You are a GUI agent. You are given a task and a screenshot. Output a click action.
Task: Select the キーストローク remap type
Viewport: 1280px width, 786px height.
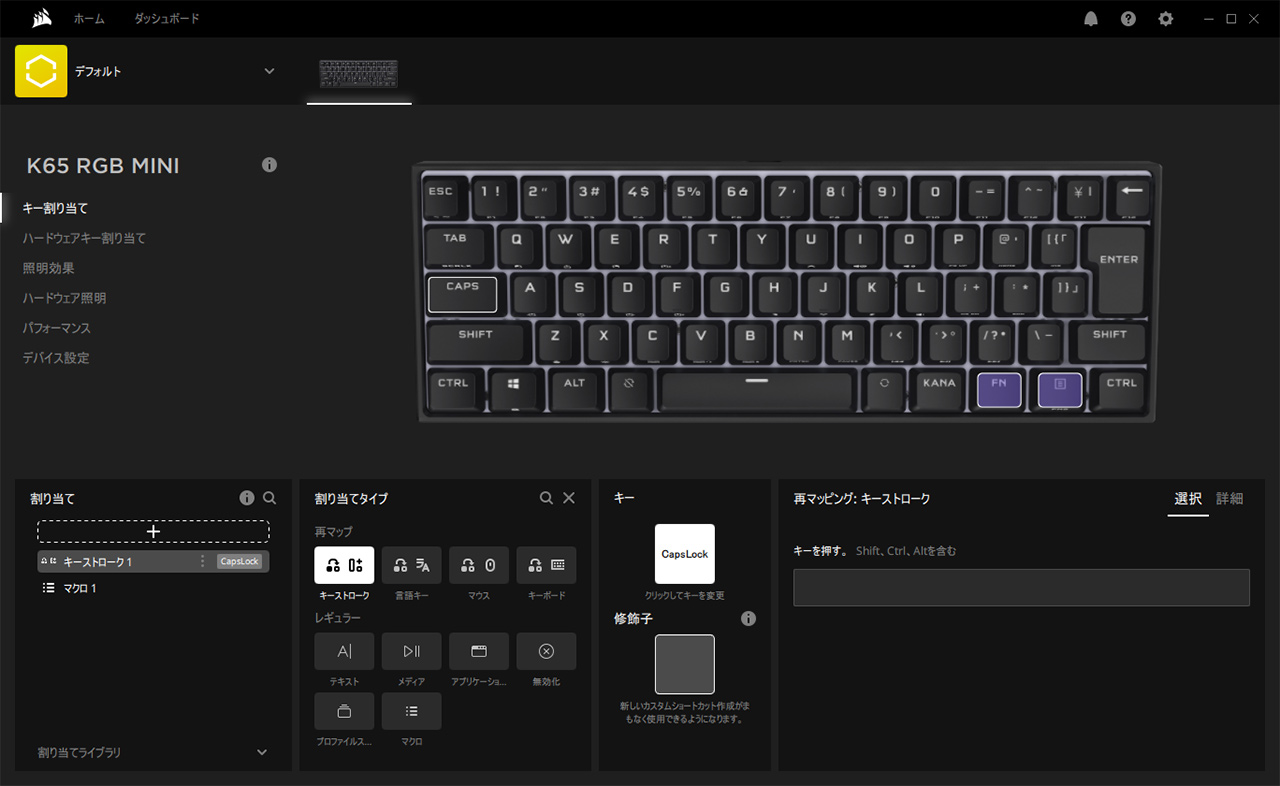click(x=344, y=565)
